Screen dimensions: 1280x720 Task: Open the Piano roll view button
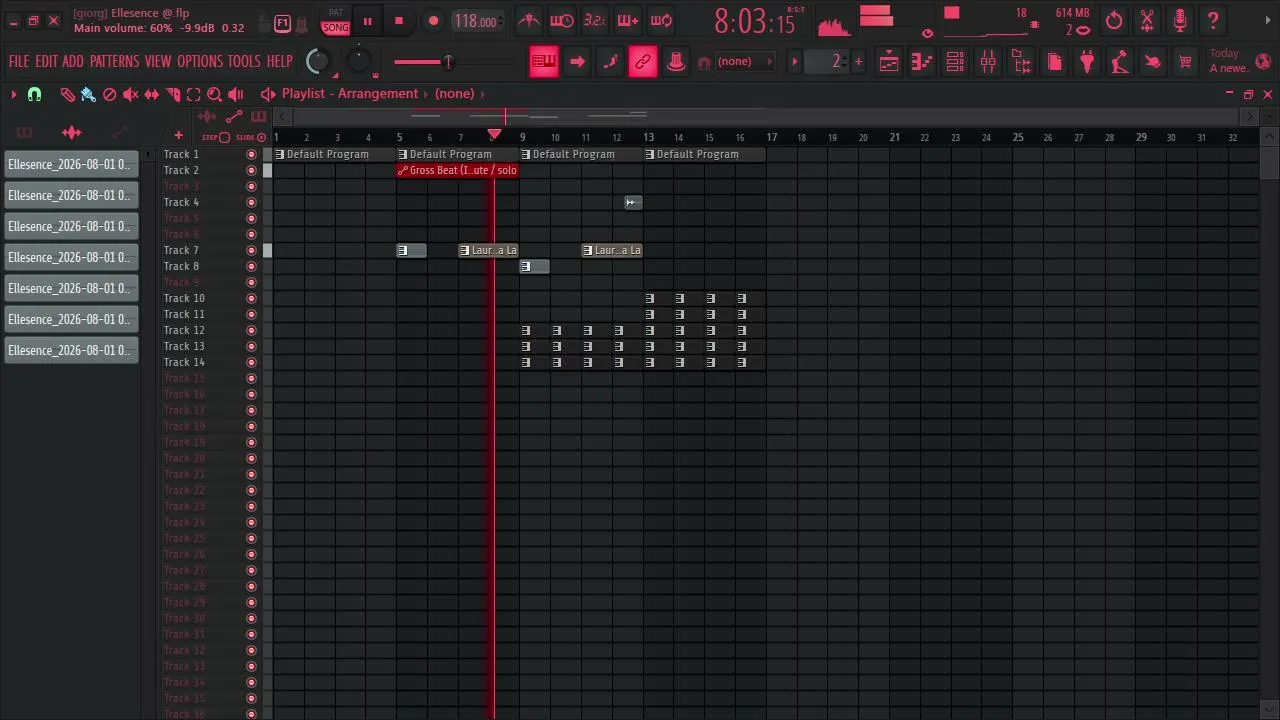click(922, 62)
